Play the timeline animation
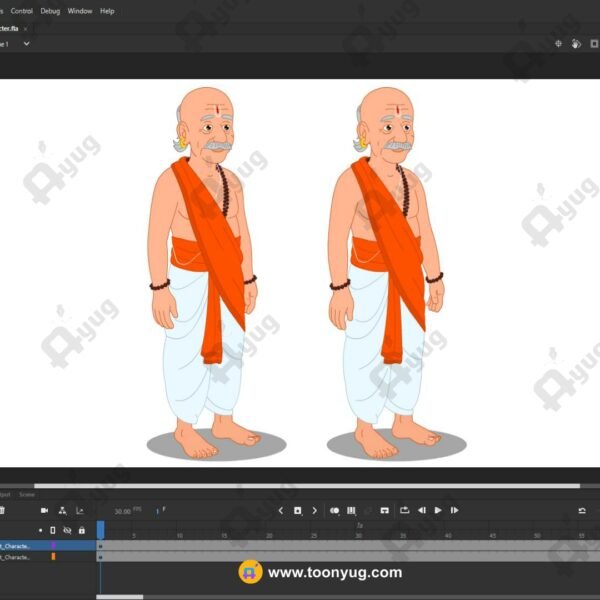The width and height of the screenshot is (600, 600). point(438,510)
